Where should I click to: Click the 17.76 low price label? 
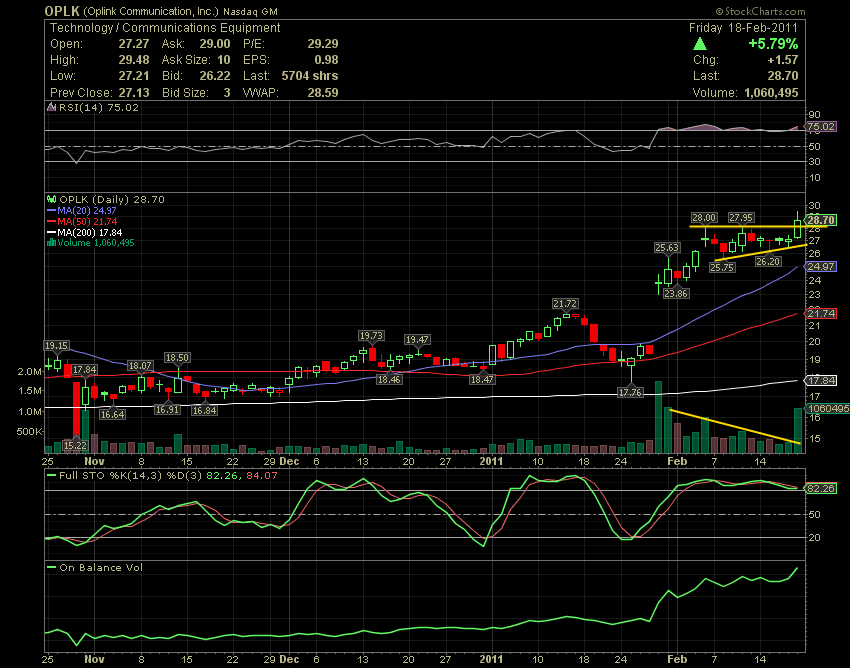(x=630, y=392)
